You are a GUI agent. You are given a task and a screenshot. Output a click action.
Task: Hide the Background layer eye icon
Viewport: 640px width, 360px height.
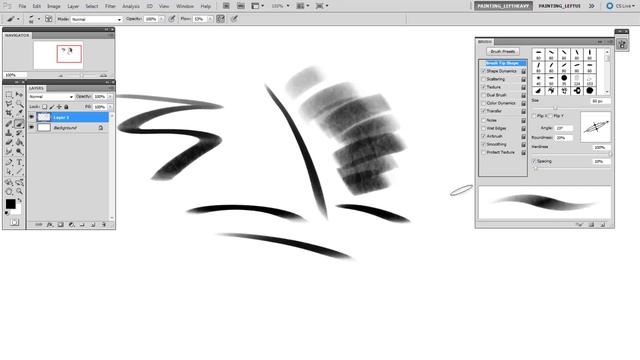tap(31, 128)
